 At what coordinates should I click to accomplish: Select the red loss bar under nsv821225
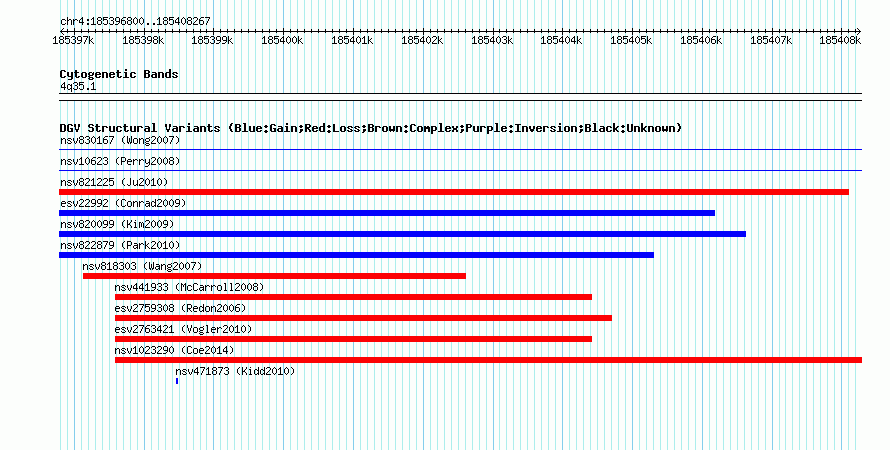coord(454,192)
